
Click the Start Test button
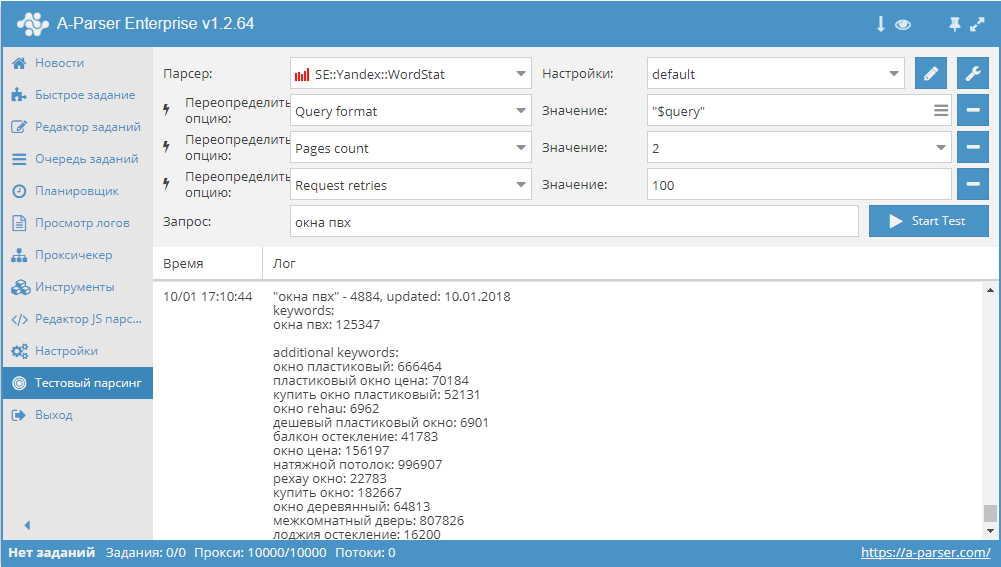(x=929, y=221)
